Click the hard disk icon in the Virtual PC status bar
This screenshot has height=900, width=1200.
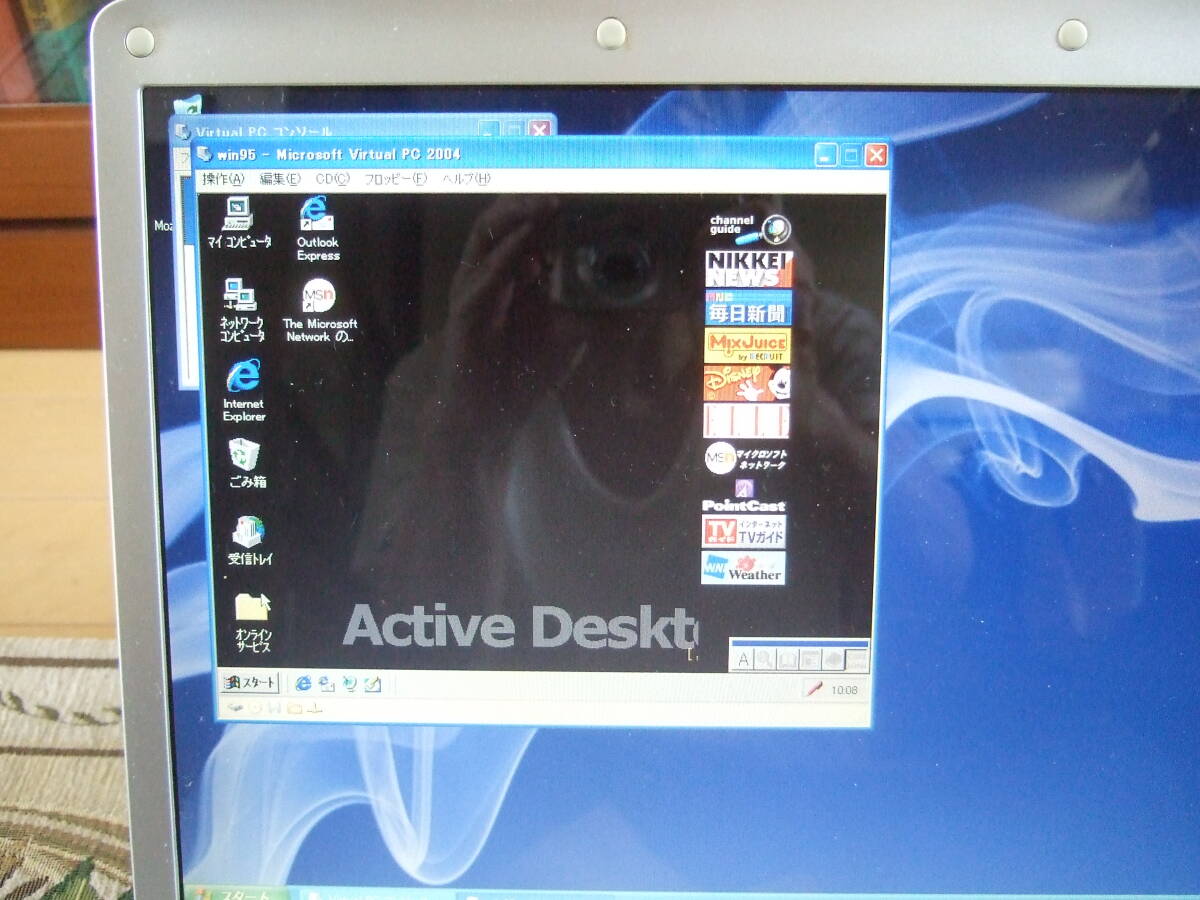click(236, 708)
